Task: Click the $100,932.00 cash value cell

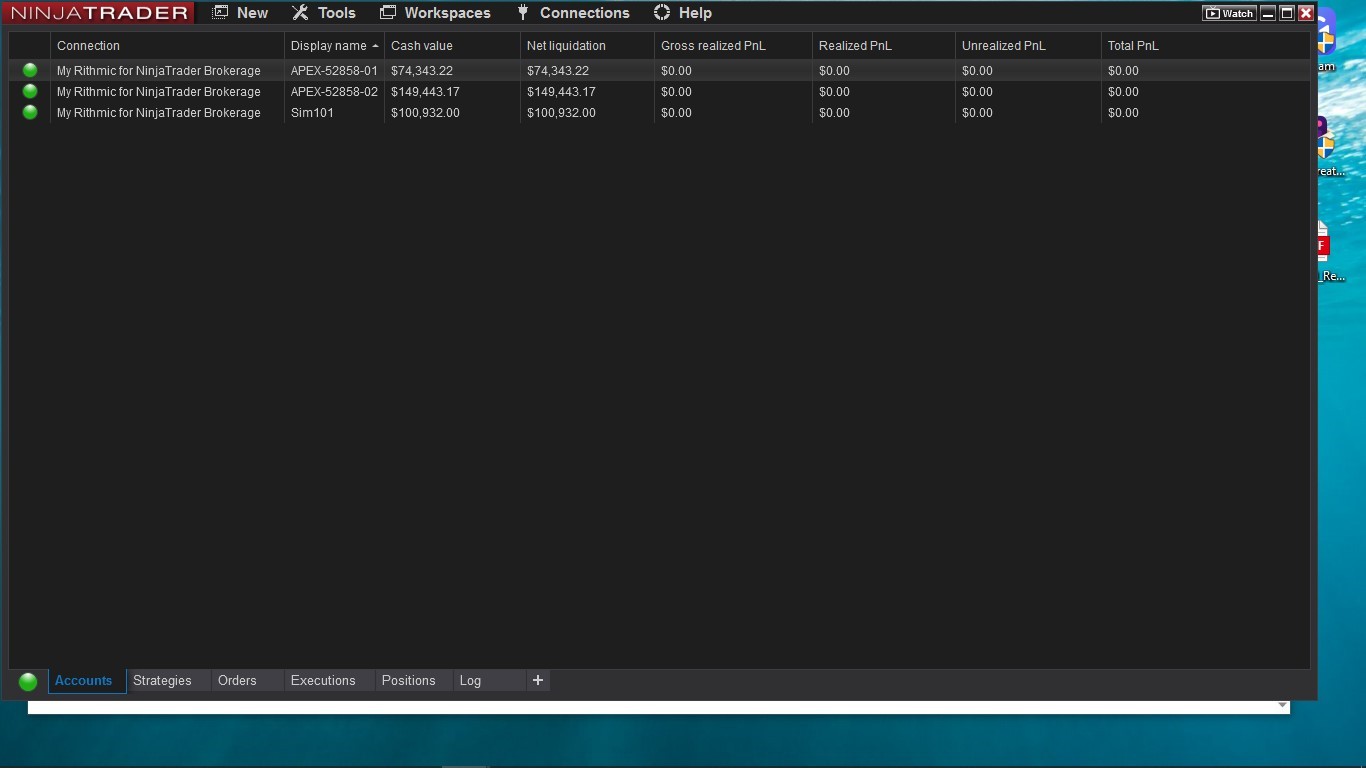Action: point(452,113)
